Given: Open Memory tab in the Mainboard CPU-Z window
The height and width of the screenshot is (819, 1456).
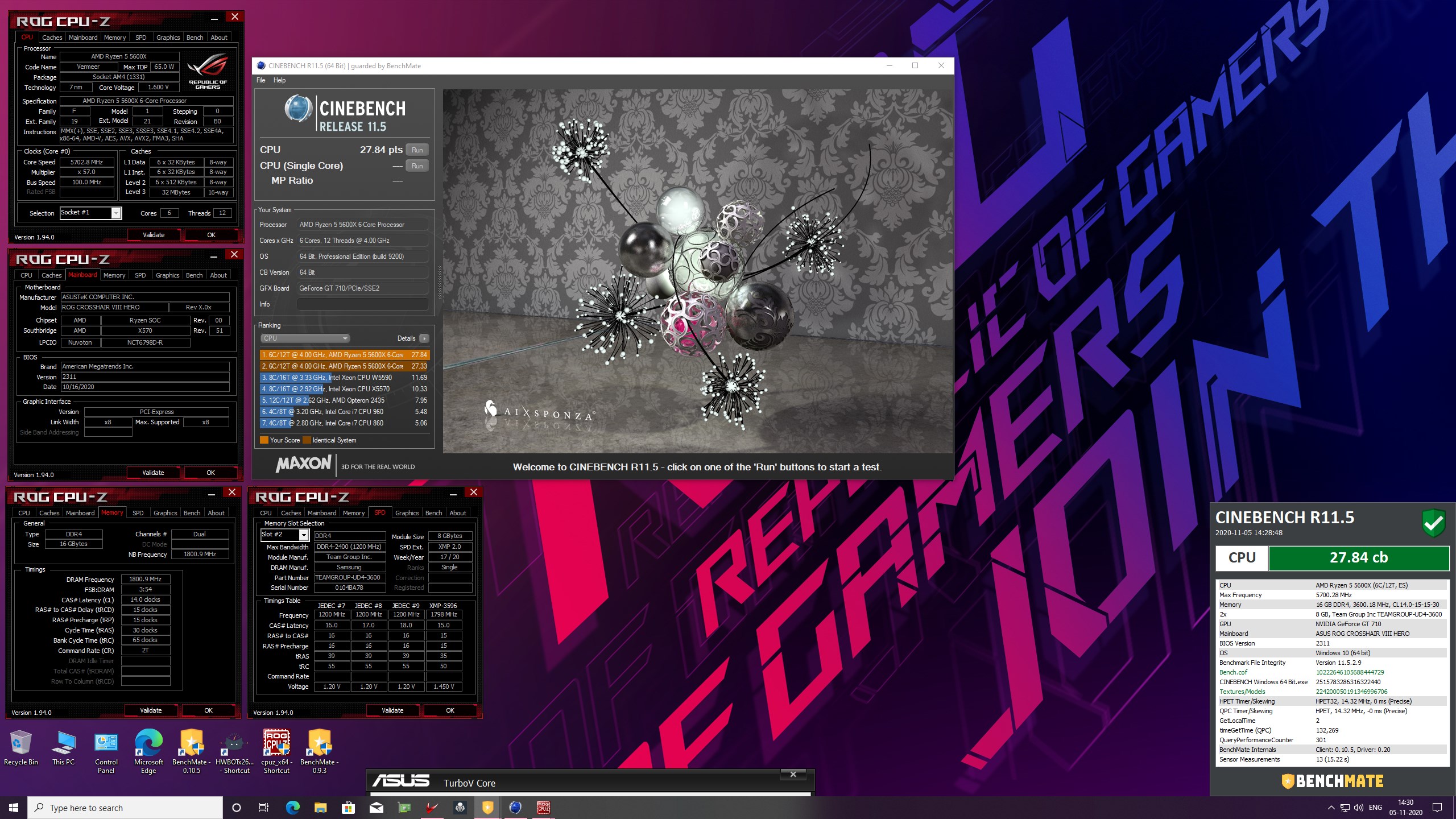Looking at the screenshot, I should coord(114,275).
